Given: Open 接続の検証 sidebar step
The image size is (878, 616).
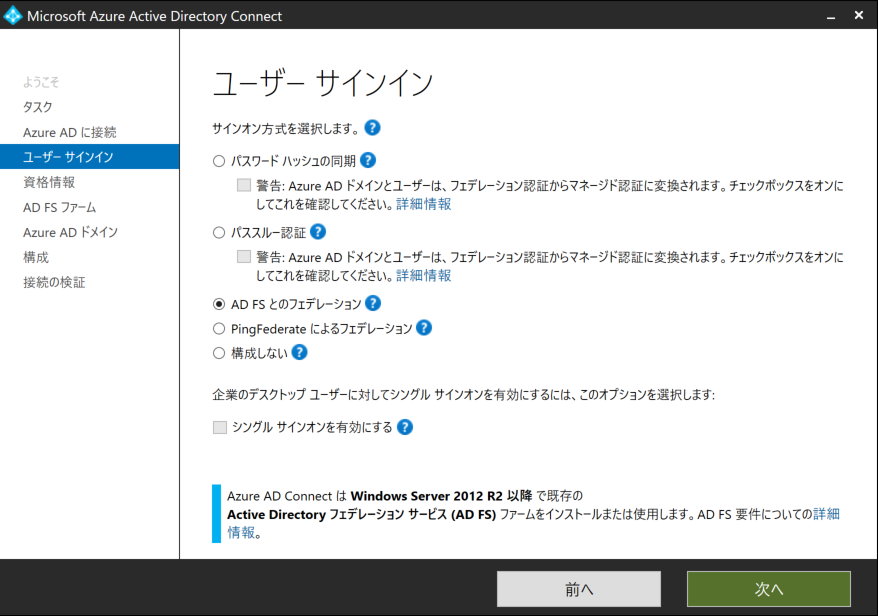Looking at the screenshot, I should pos(54,282).
